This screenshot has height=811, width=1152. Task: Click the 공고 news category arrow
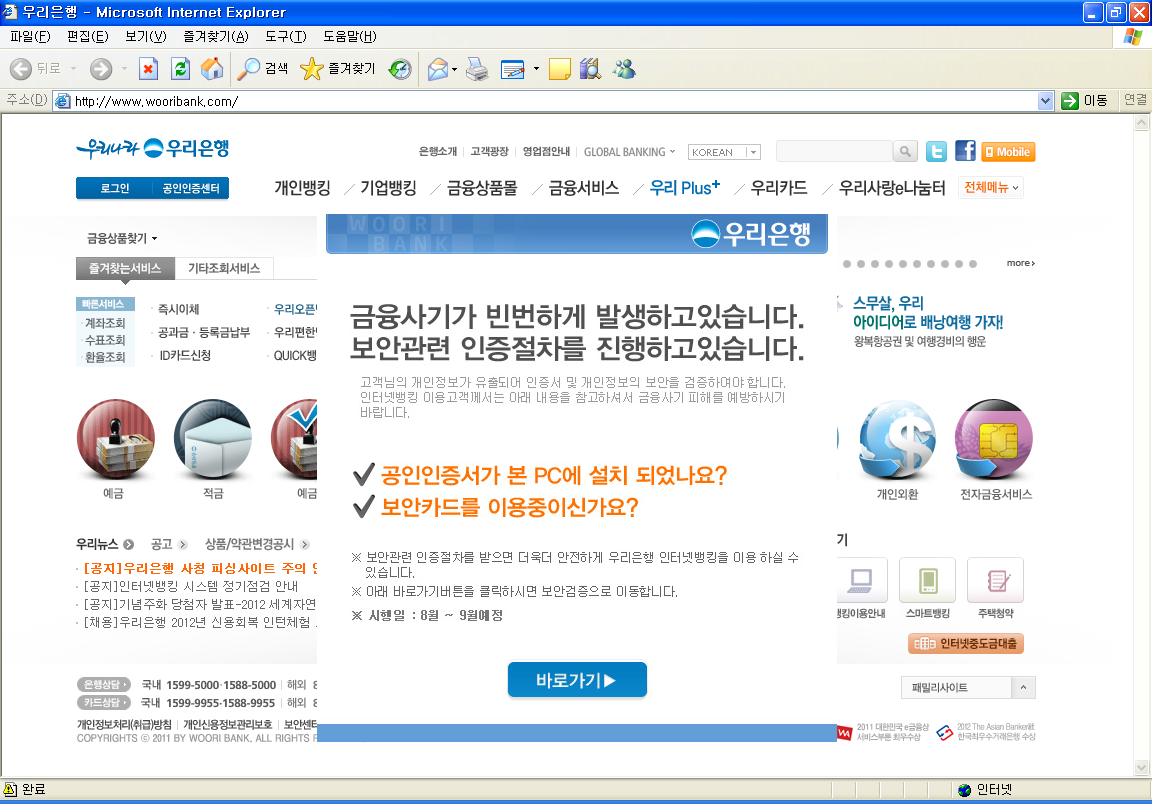183,544
